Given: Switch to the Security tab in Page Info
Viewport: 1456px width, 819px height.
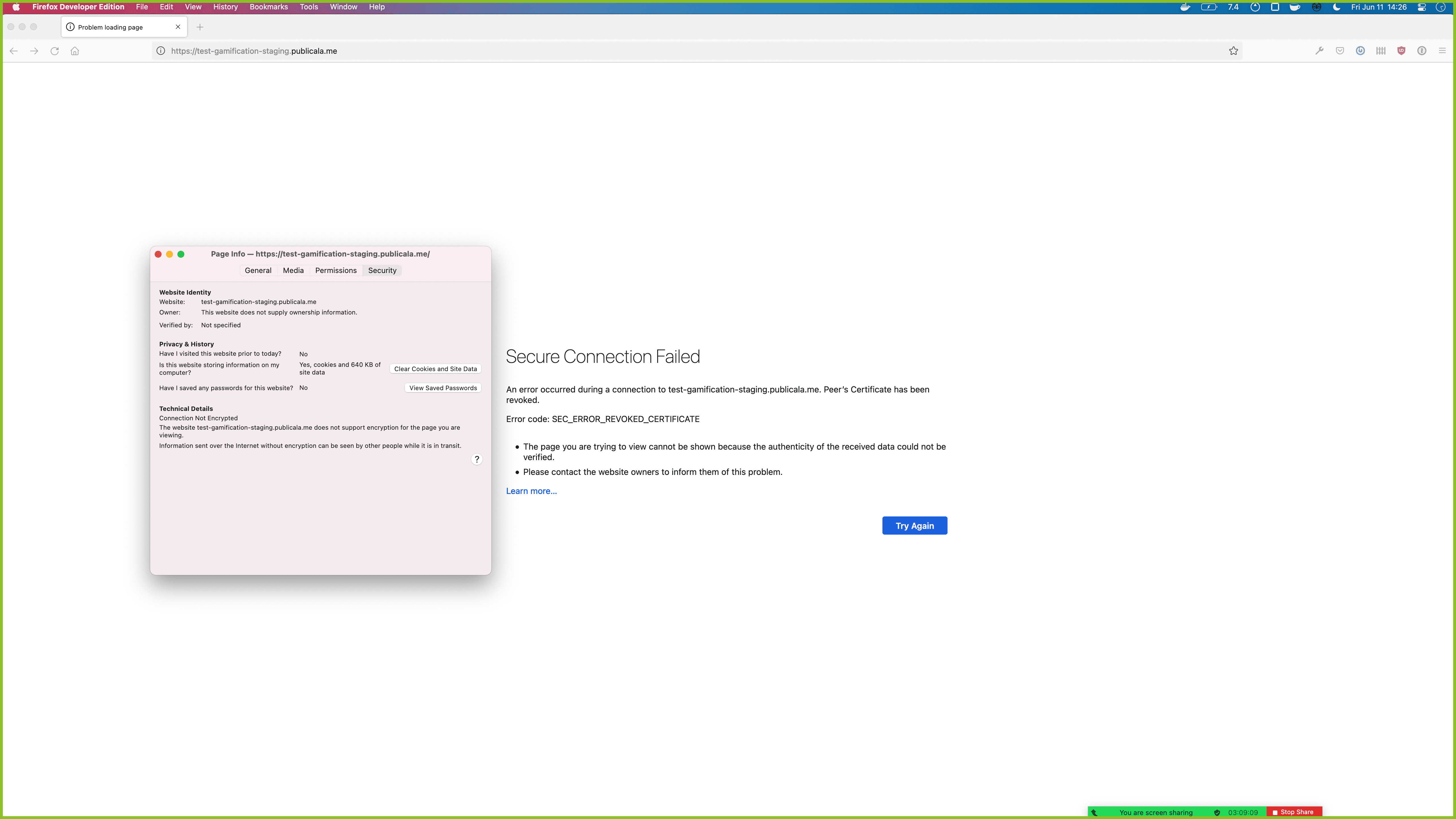Looking at the screenshot, I should 382,270.
